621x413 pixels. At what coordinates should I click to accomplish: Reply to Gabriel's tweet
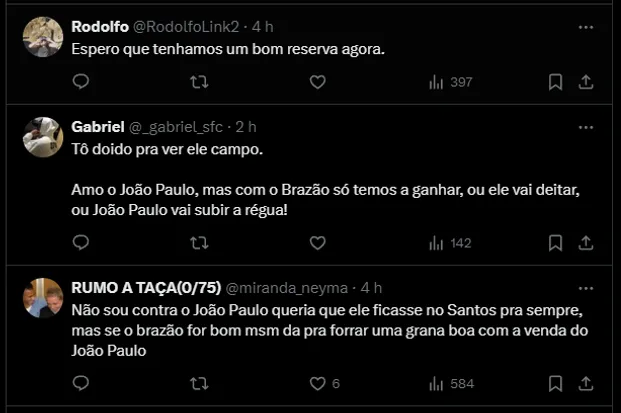81,242
